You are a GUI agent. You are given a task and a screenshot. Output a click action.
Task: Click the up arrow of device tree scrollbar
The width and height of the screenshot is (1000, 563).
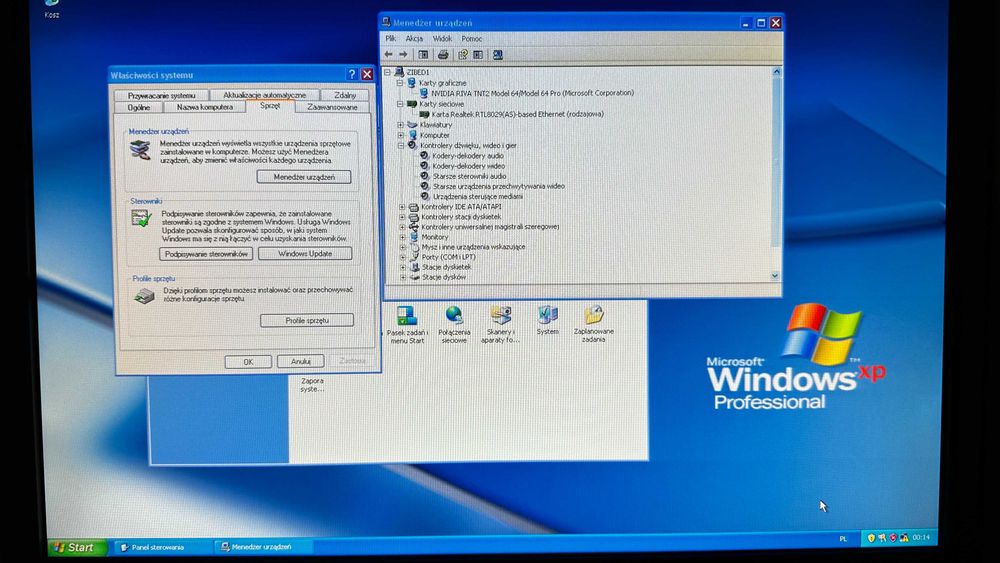tap(776, 72)
